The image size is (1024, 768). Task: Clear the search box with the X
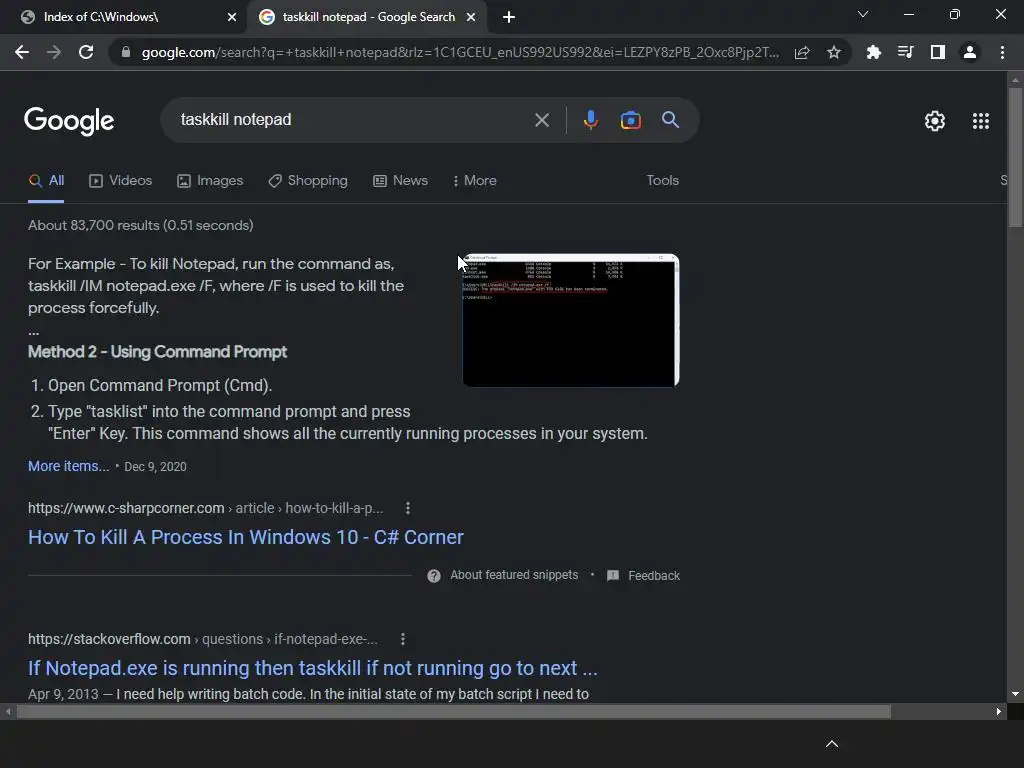click(x=542, y=120)
